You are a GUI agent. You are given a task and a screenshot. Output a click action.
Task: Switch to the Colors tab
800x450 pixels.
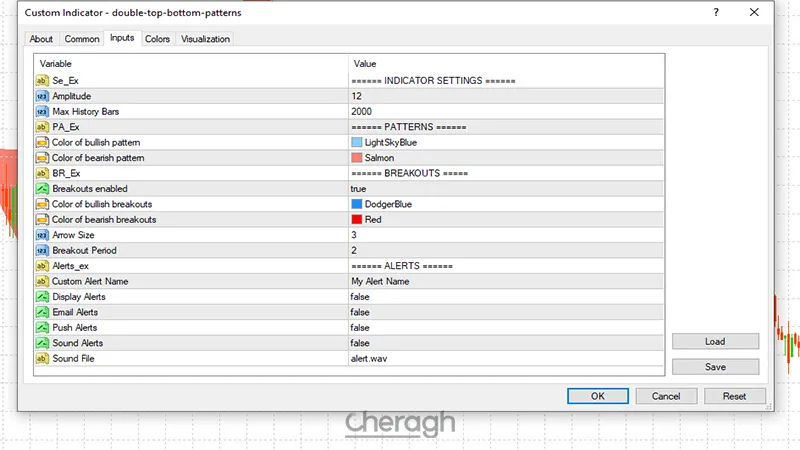[157, 39]
